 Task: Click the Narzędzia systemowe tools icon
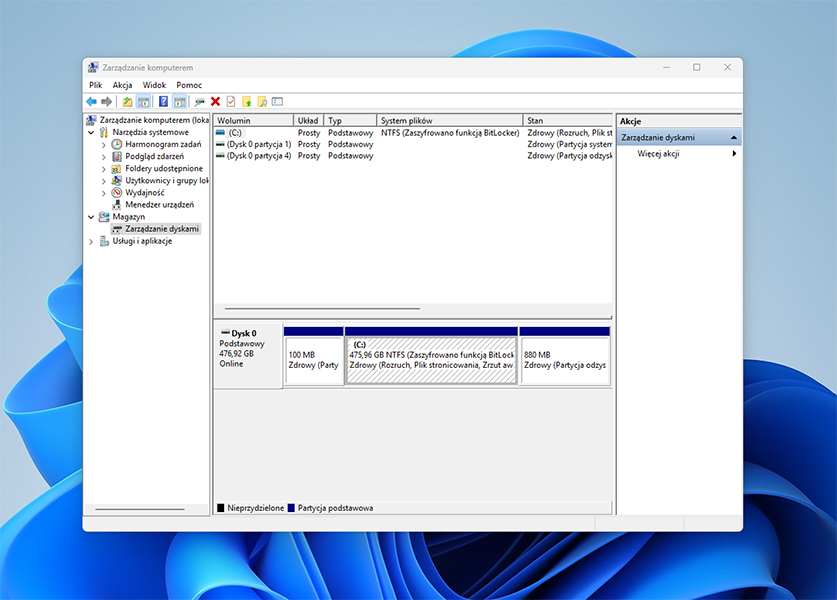[104, 132]
